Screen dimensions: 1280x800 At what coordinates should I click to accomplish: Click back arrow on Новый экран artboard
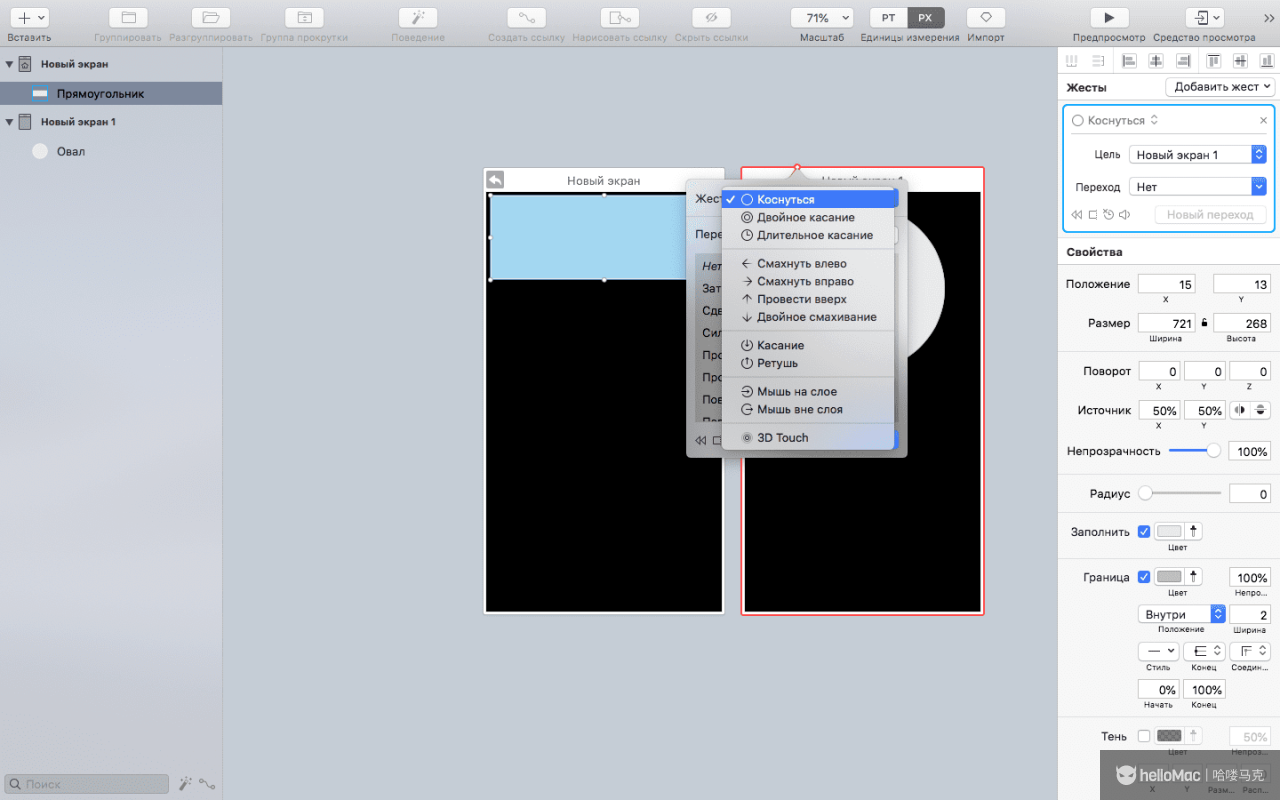[x=495, y=180]
